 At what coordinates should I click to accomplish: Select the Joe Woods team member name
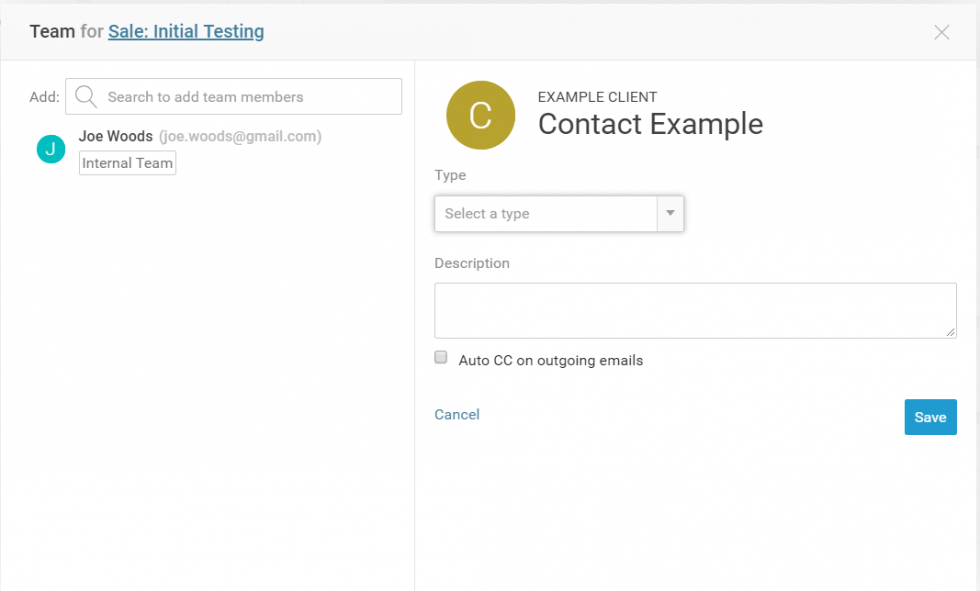[116, 136]
